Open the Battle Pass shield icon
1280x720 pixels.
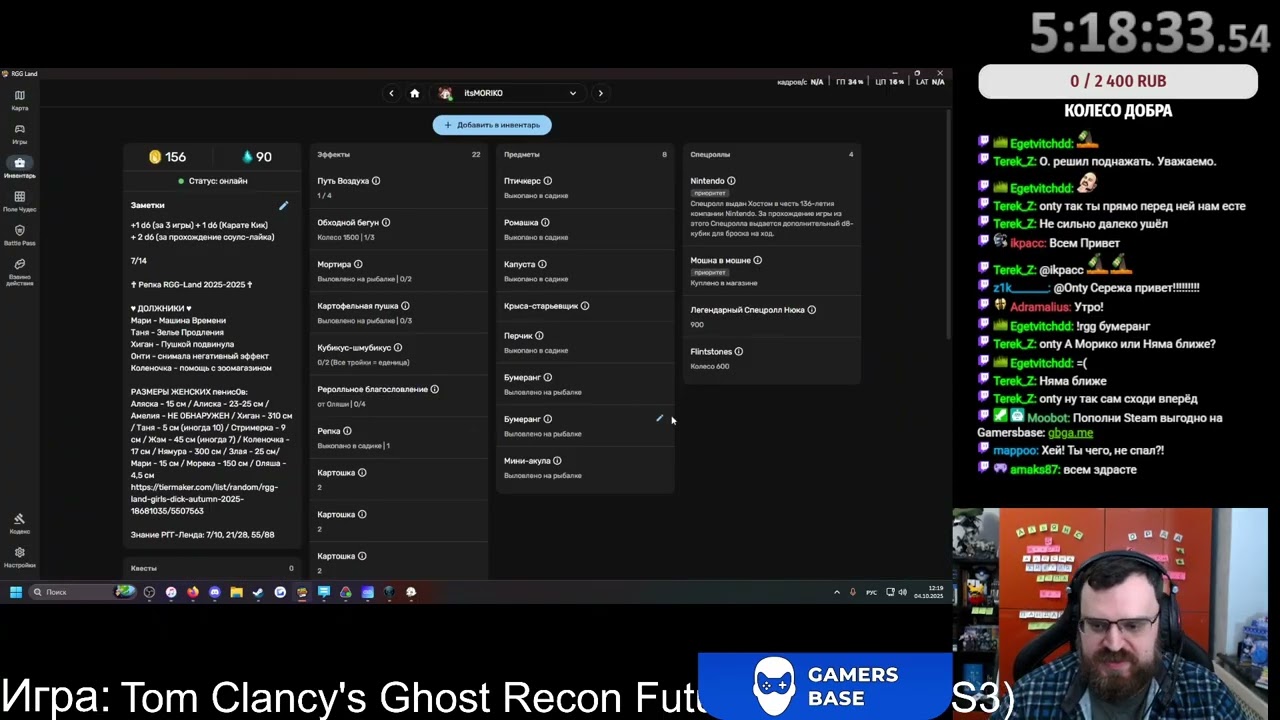coord(19,235)
